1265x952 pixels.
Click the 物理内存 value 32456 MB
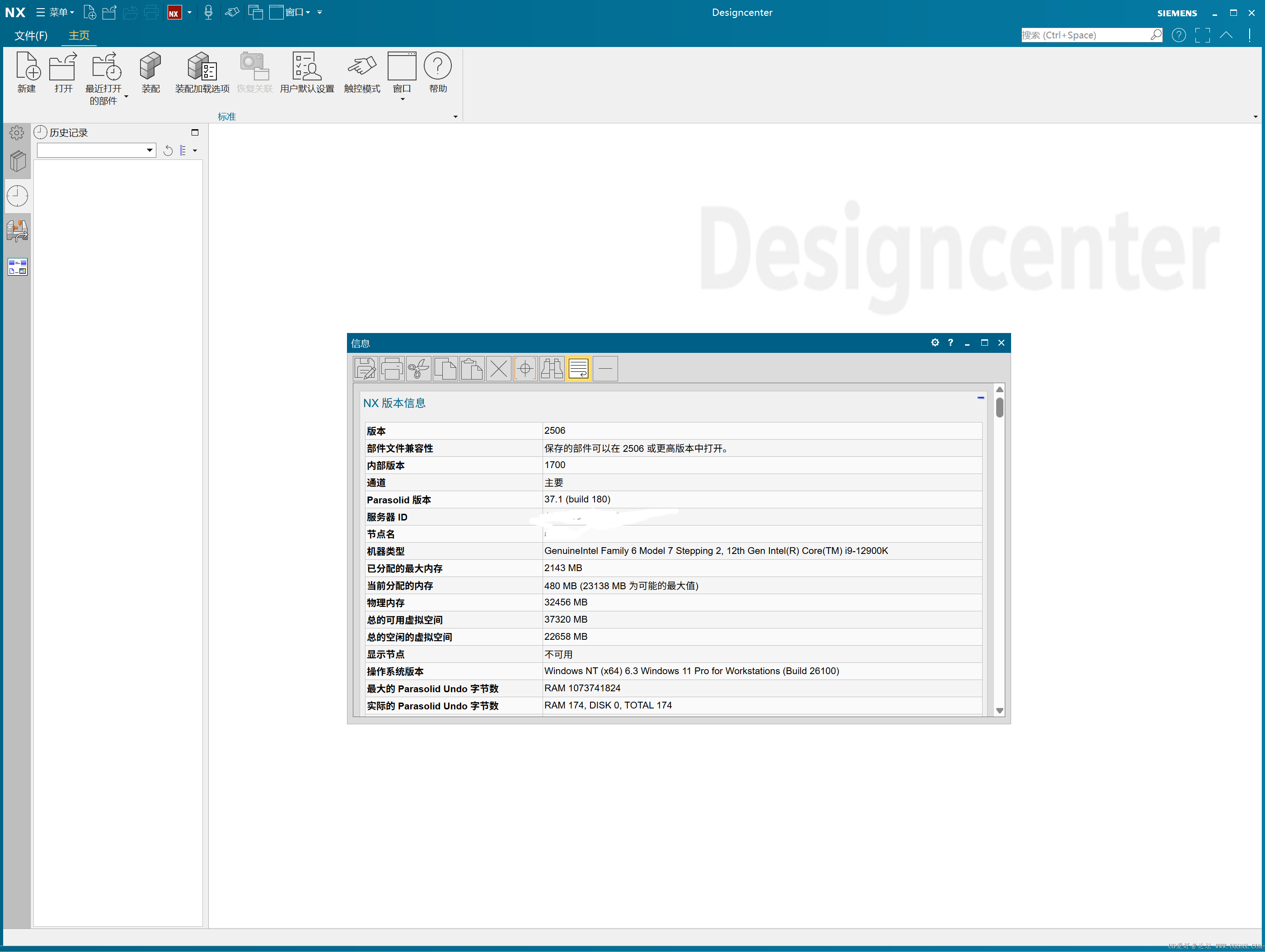566,602
